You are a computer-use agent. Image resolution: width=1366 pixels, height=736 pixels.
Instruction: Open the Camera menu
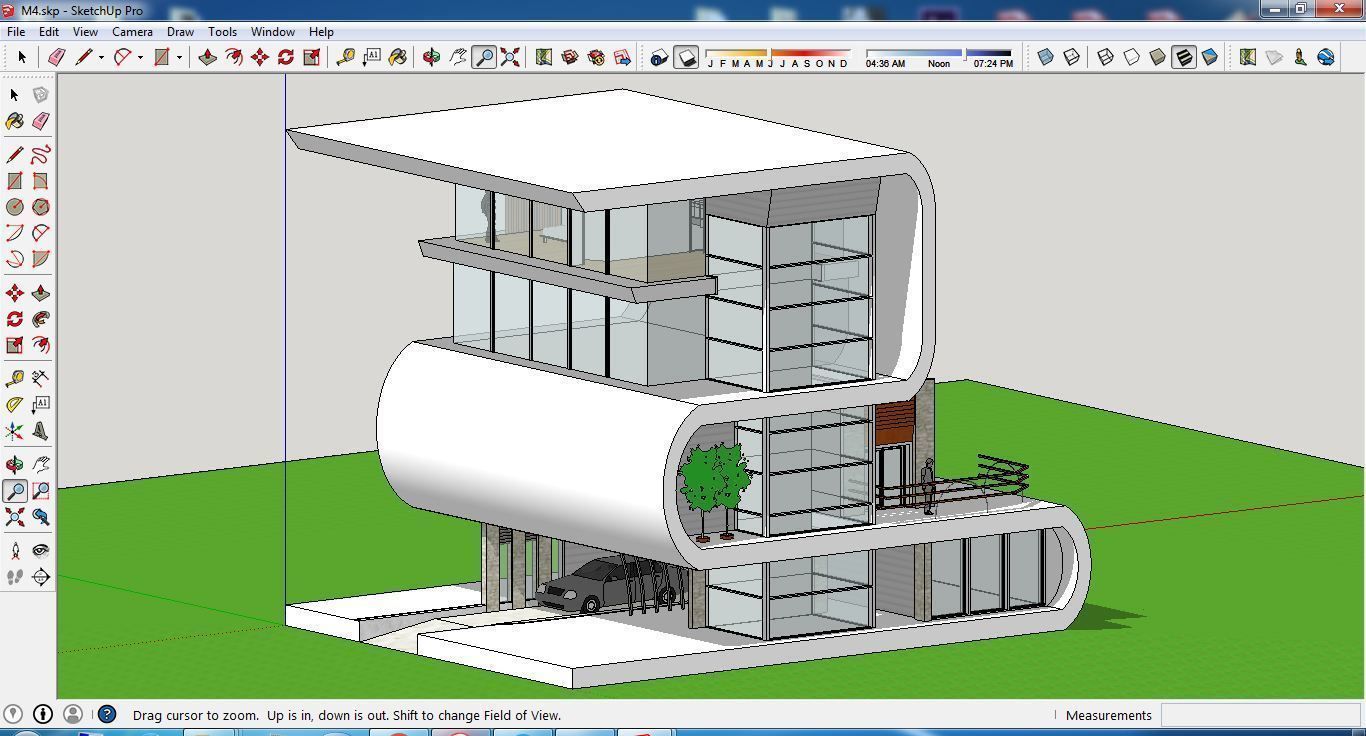click(x=132, y=31)
